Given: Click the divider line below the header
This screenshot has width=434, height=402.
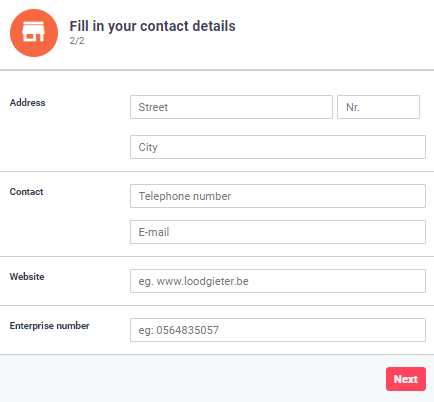Looking at the screenshot, I should pos(217,70).
